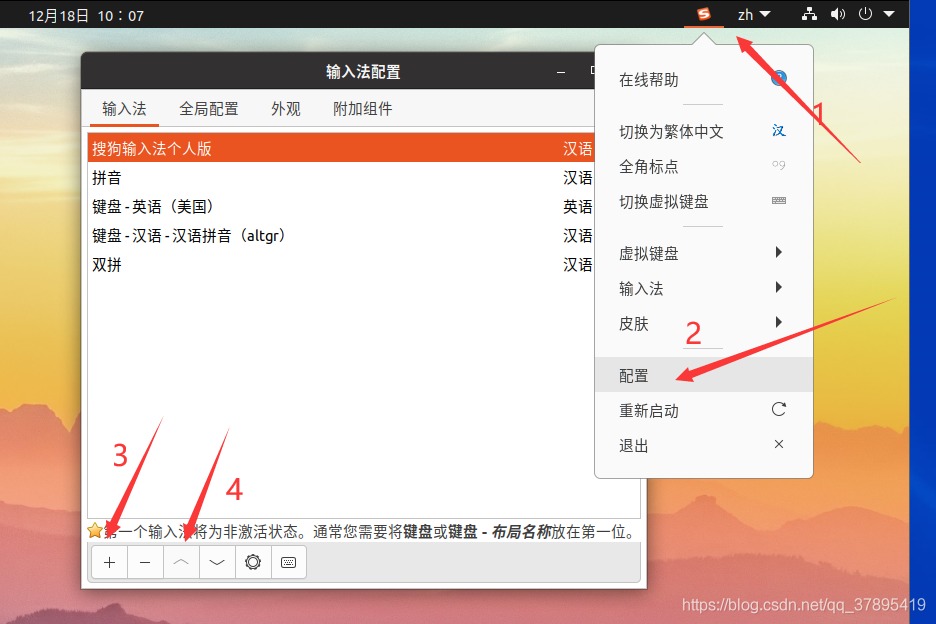Image resolution: width=936 pixels, height=624 pixels.
Task: Toggle 全角标点 menu entry
Action: click(x=704, y=166)
